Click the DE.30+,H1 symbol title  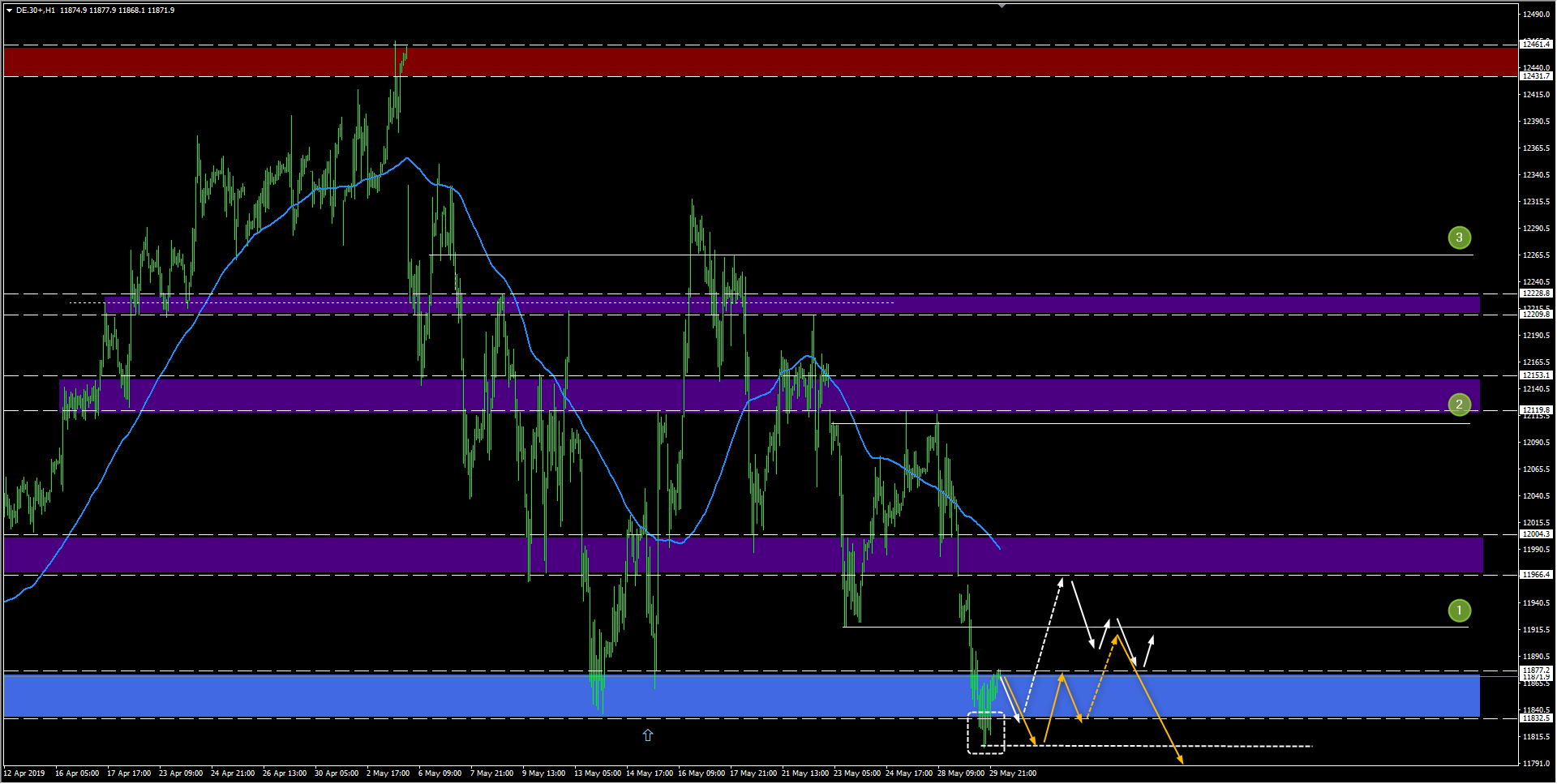[36, 11]
